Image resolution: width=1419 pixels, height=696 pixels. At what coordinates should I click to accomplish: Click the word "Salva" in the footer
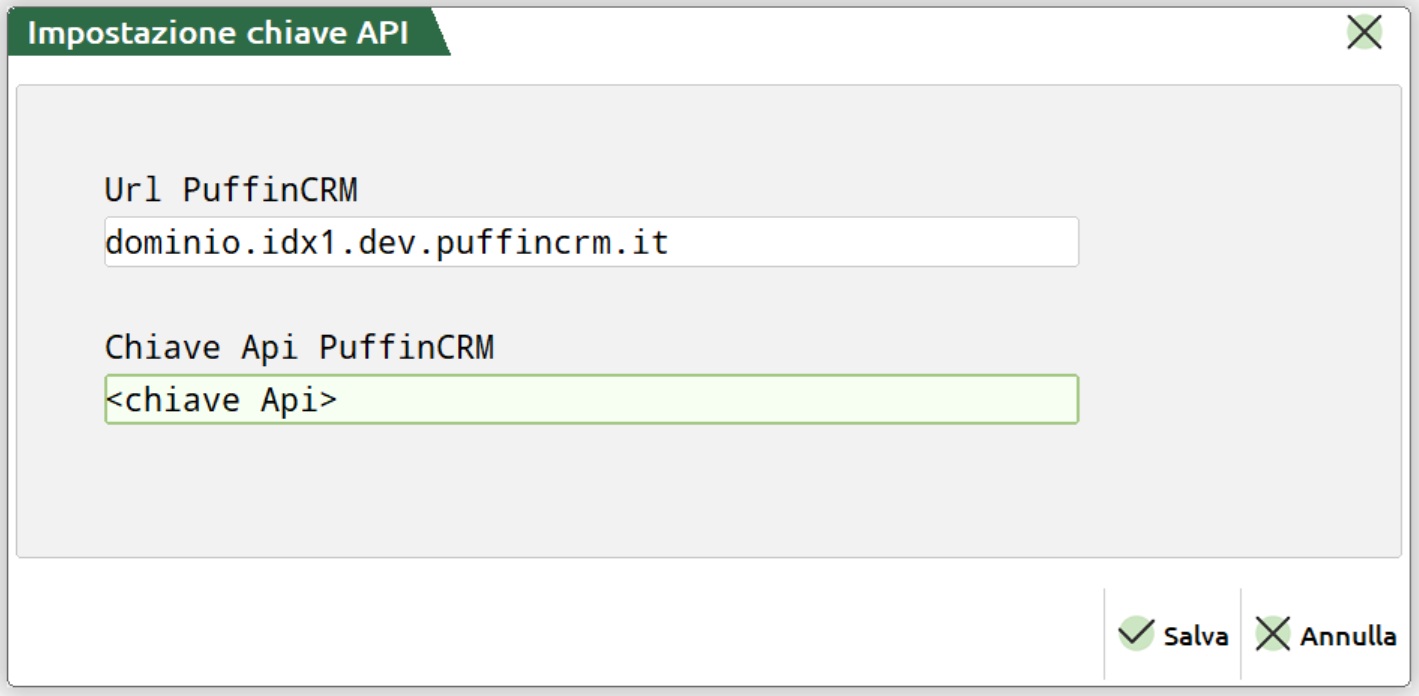point(1196,636)
